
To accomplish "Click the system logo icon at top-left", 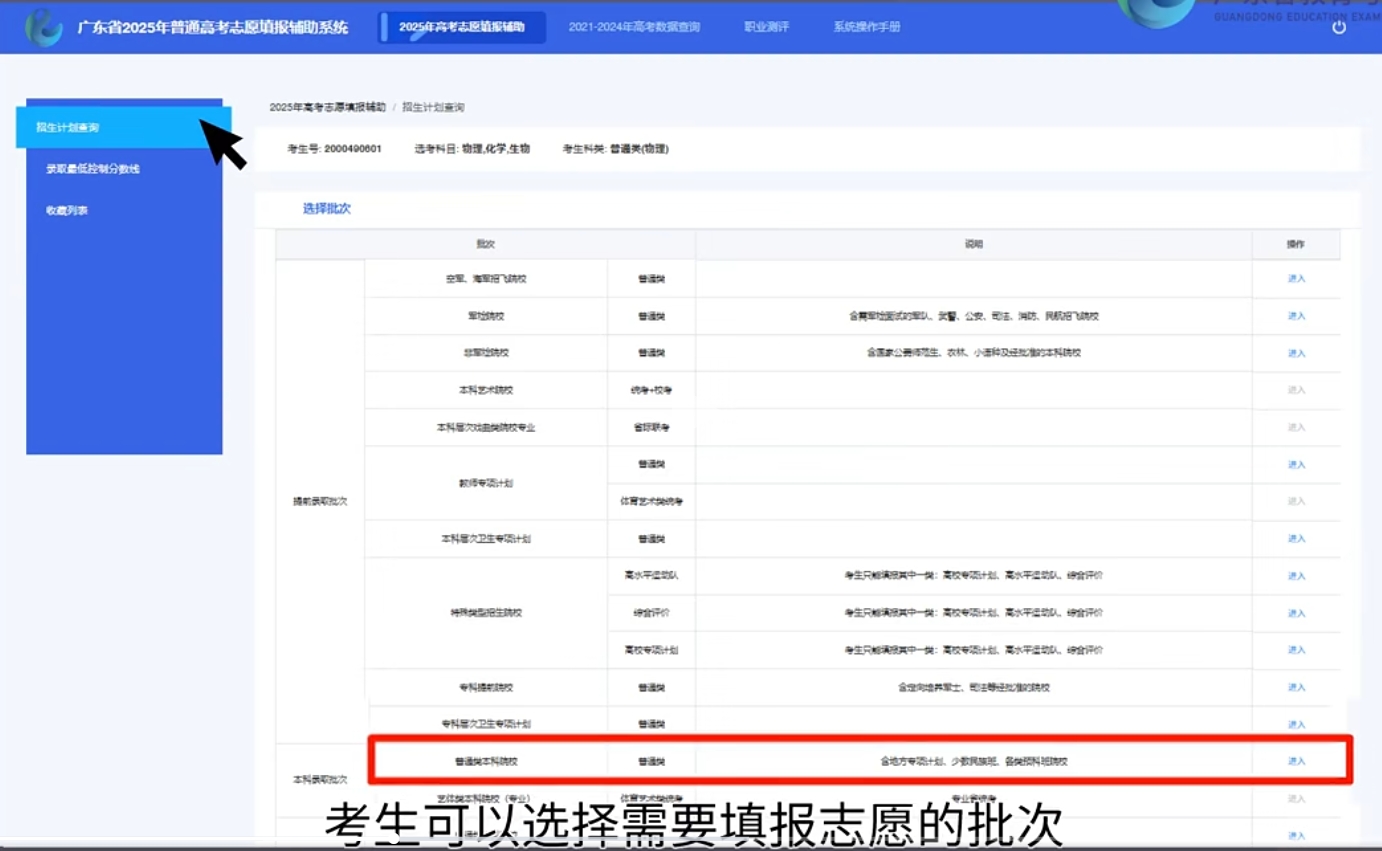I will pos(43,27).
